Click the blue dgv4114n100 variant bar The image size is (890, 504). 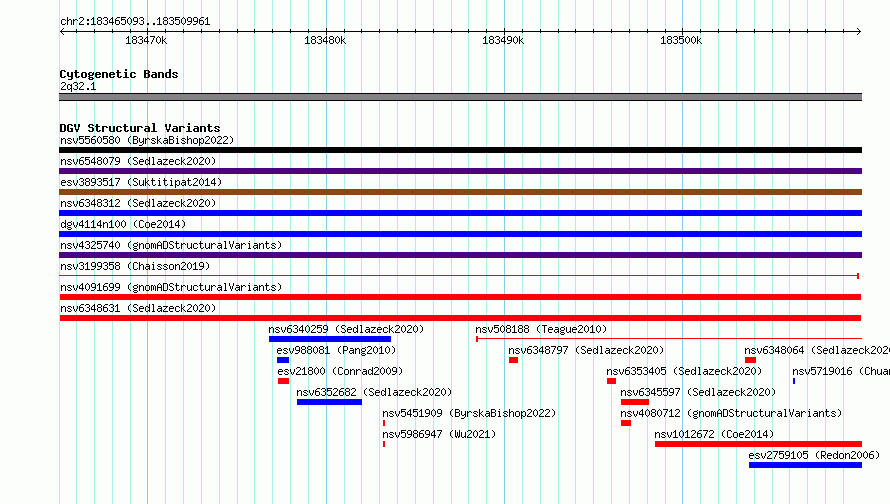click(460, 234)
